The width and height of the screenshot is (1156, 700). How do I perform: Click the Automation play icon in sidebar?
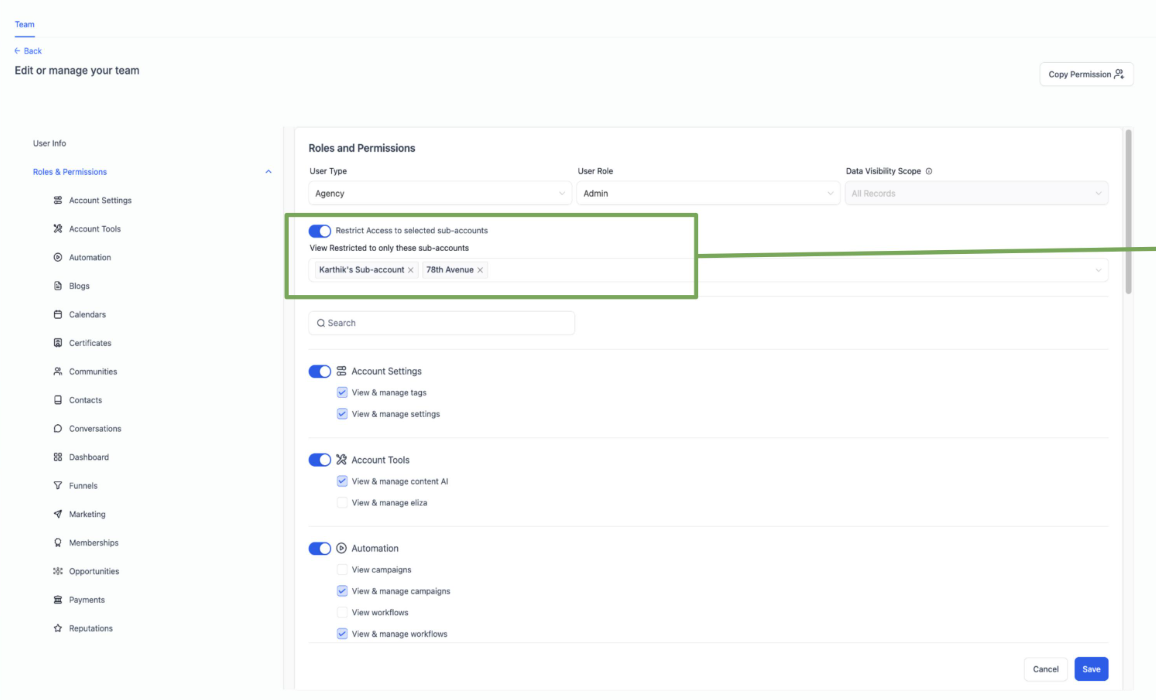(x=58, y=257)
